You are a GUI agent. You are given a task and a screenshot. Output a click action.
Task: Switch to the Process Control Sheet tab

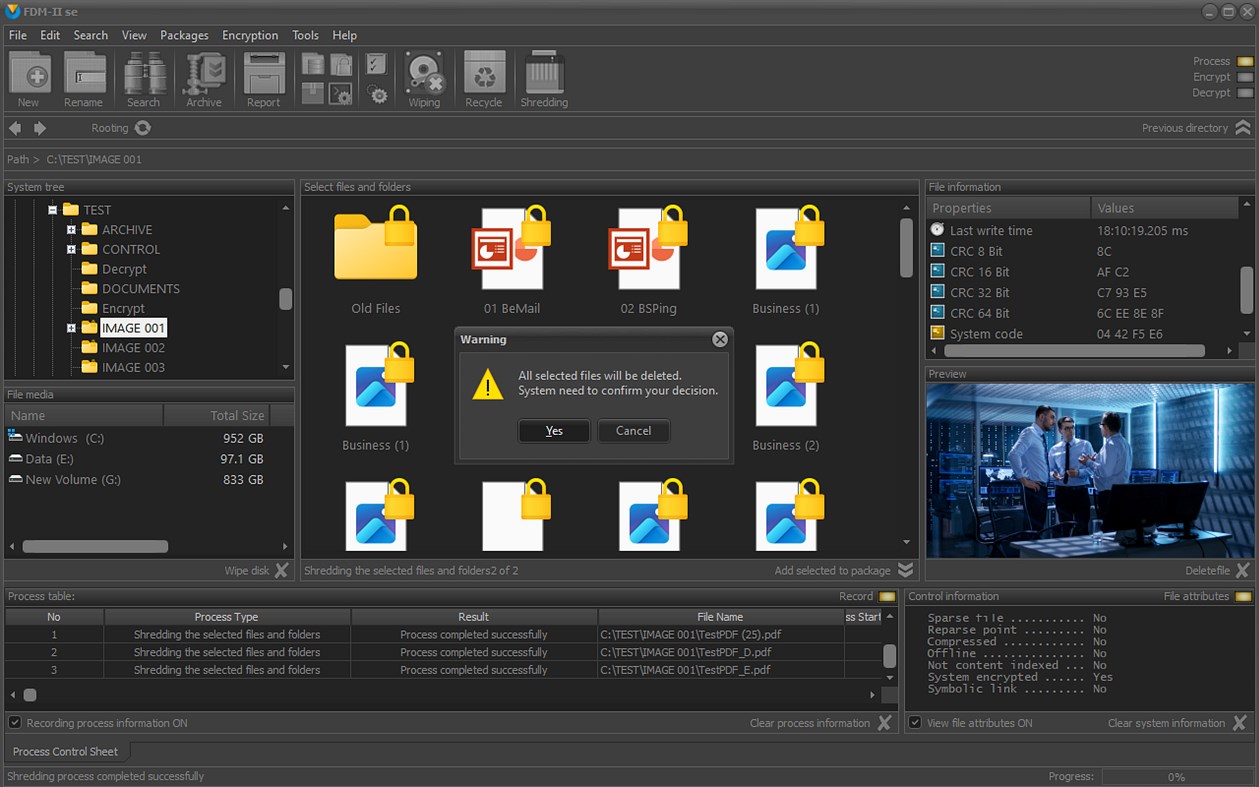[65, 751]
